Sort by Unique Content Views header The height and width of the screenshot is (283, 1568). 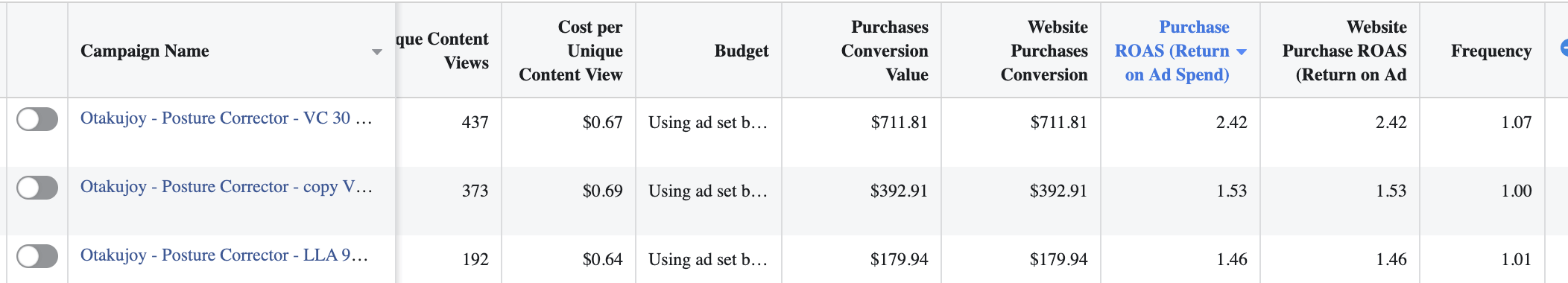point(443,51)
